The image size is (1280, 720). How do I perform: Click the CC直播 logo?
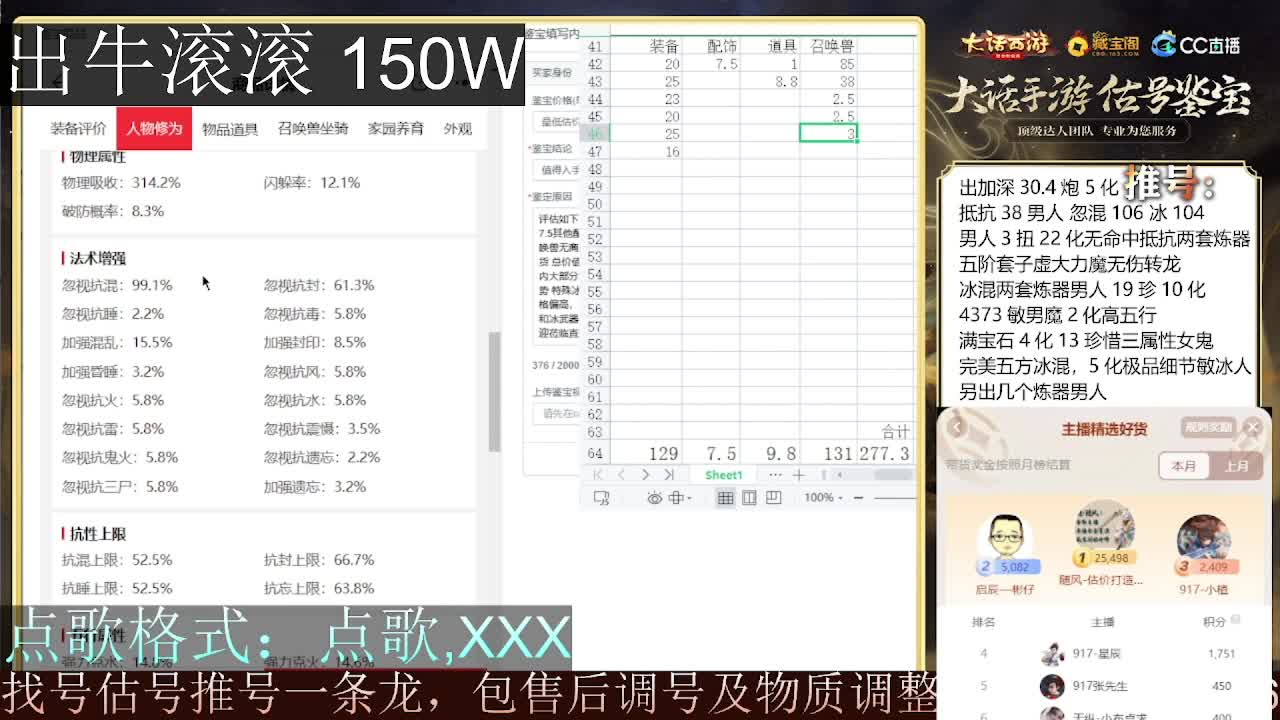(x=1196, y=44)
